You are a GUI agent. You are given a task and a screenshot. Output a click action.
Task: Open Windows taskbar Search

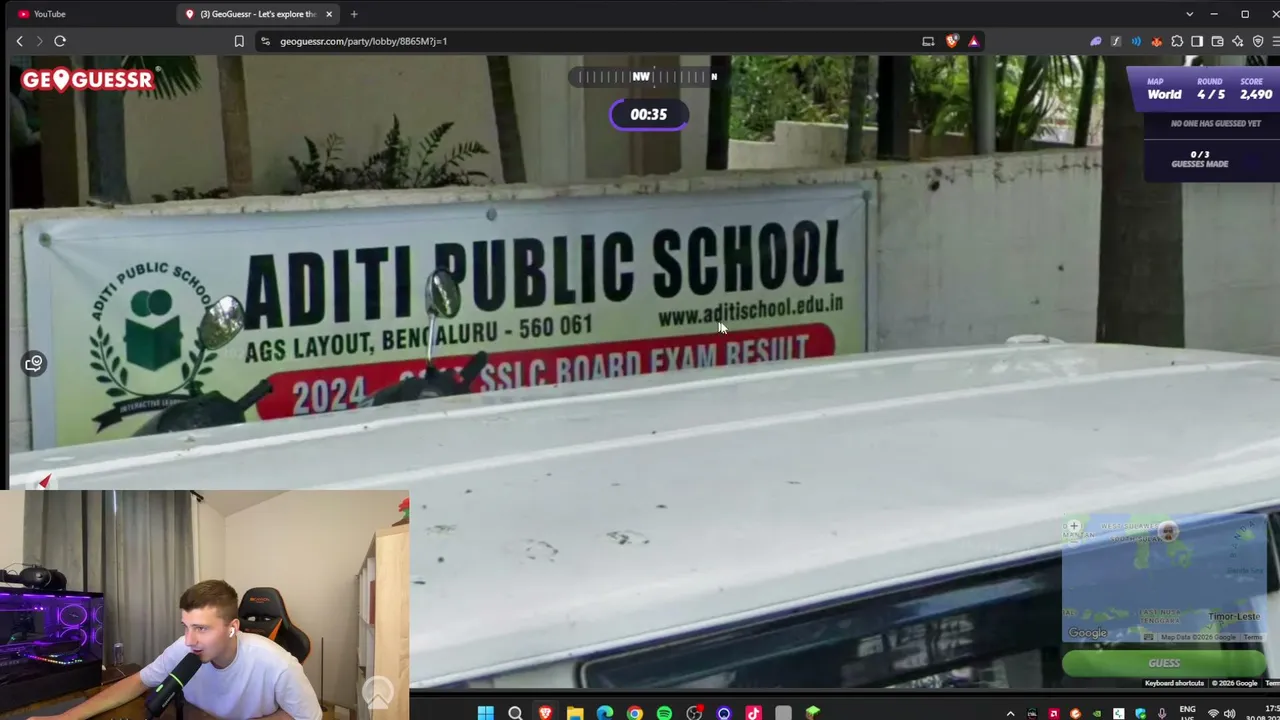[515, 713]
